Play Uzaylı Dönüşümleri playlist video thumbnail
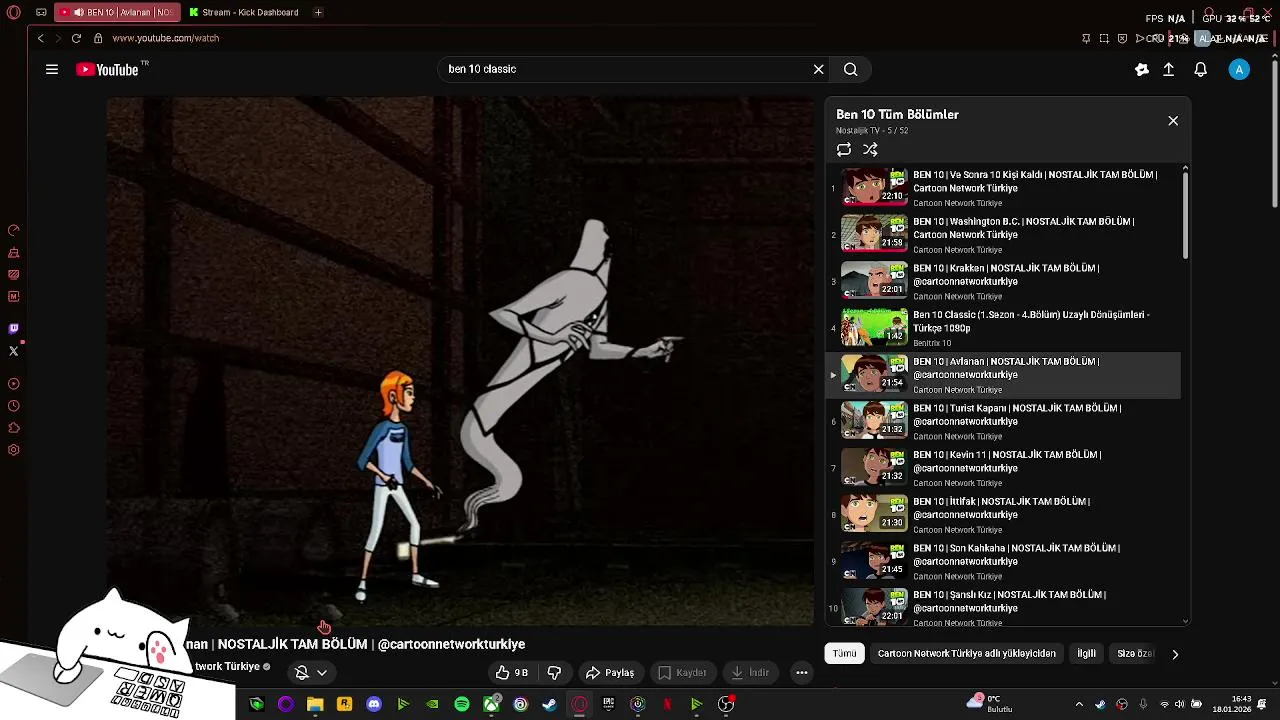1280x720 pixels. (874, 327)
